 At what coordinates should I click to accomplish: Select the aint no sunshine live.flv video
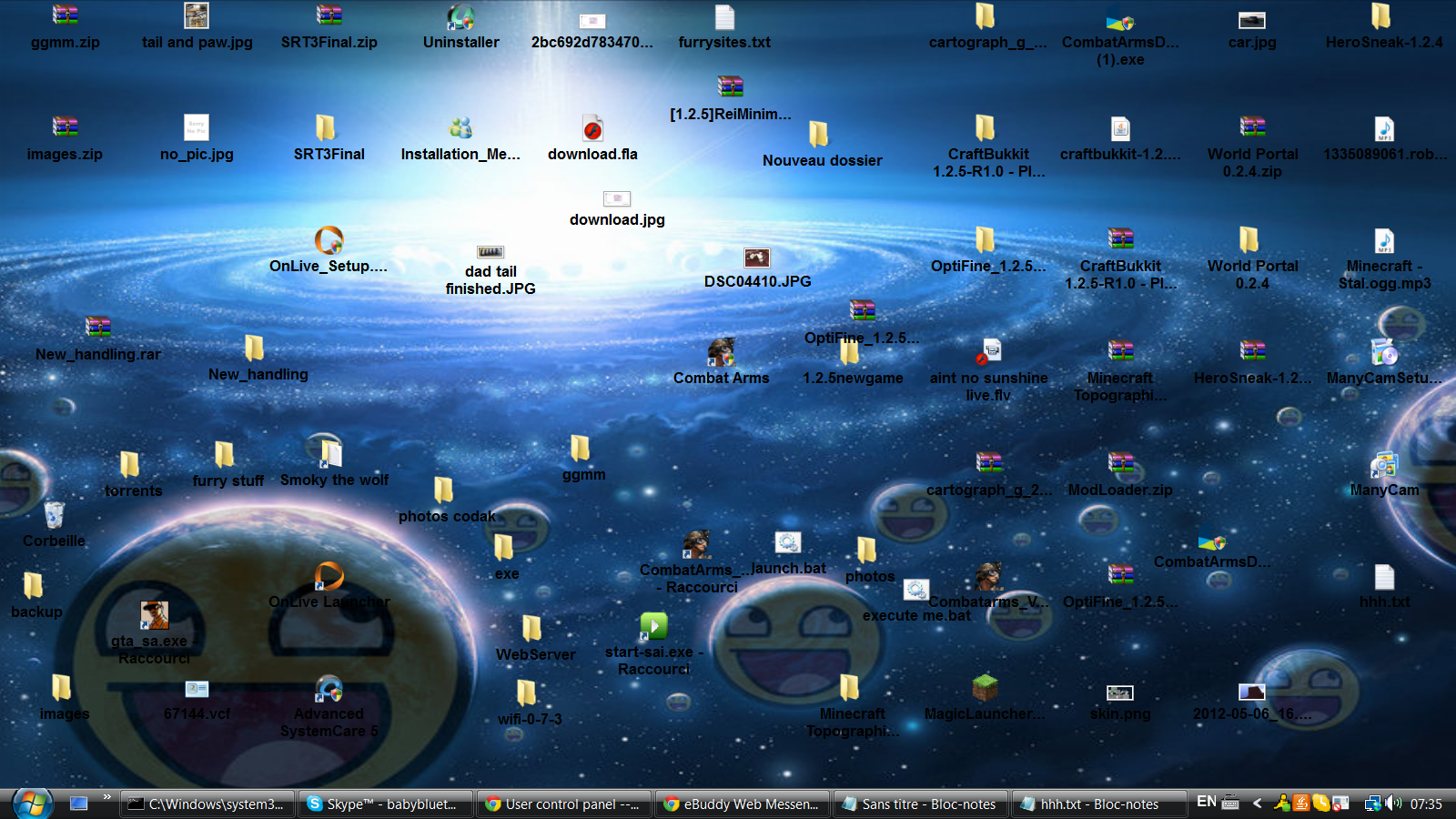[988, 351]
